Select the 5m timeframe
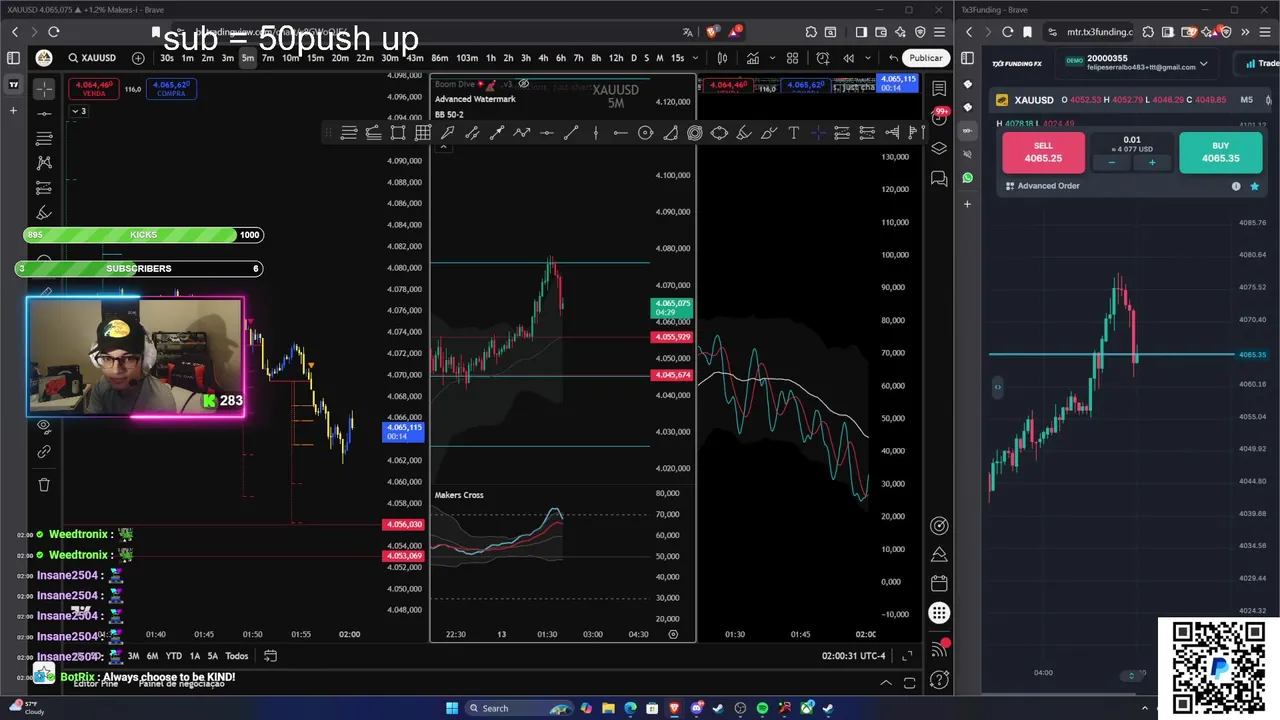The image size is (1280, 720). [x=247, y=58]
